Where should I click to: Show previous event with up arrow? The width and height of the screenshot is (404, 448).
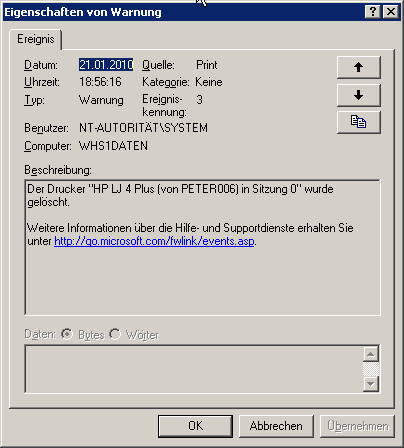359,67
